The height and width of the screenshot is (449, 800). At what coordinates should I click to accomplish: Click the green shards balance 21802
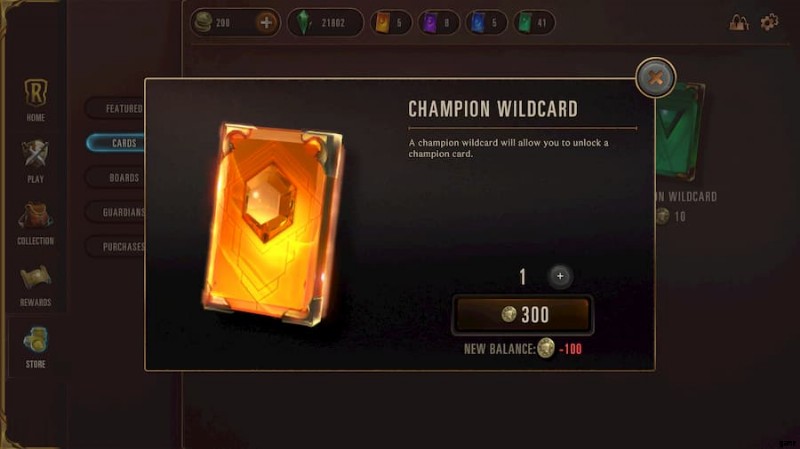325,22
